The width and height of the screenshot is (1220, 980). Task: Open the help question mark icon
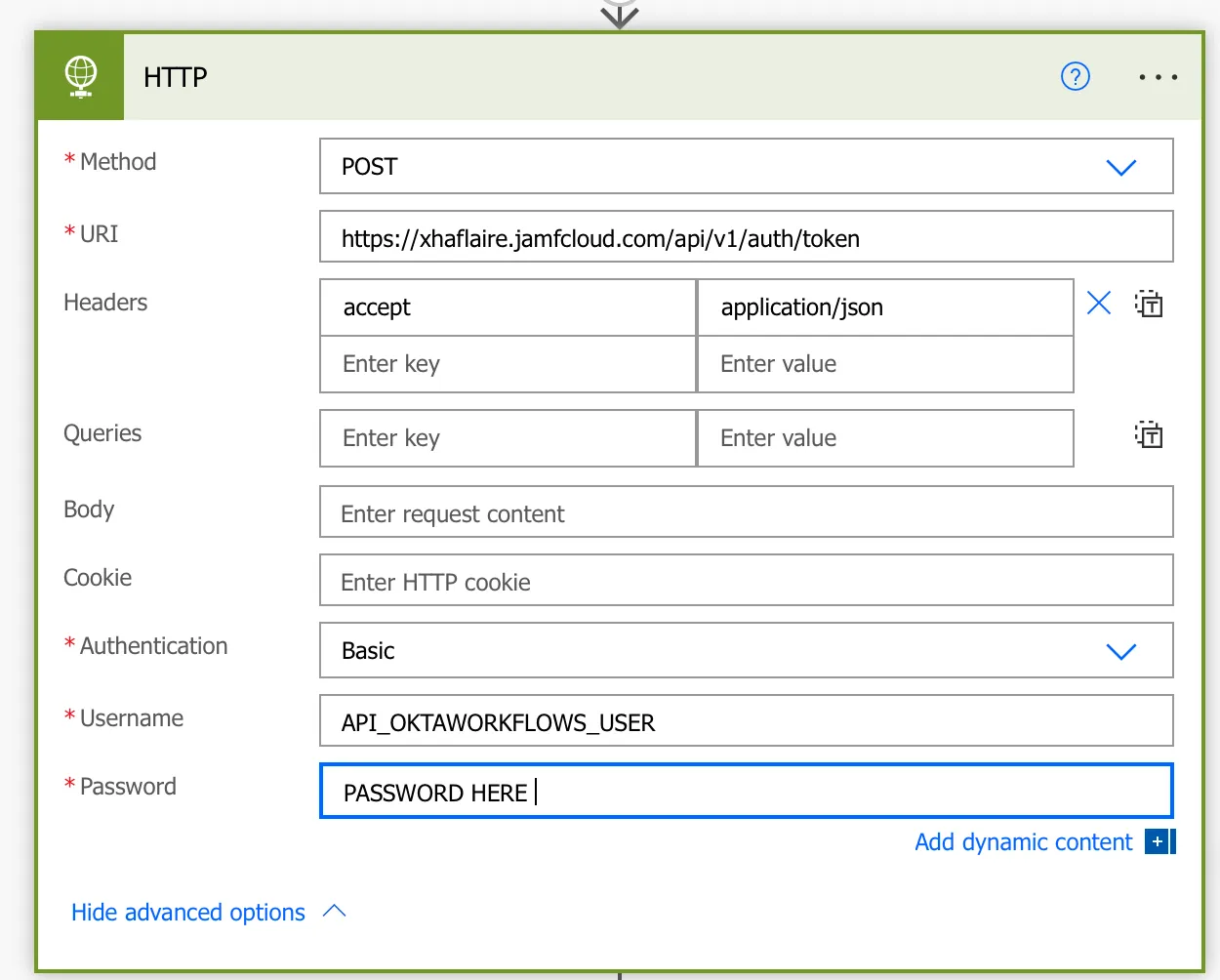[x=1076, y=77]
